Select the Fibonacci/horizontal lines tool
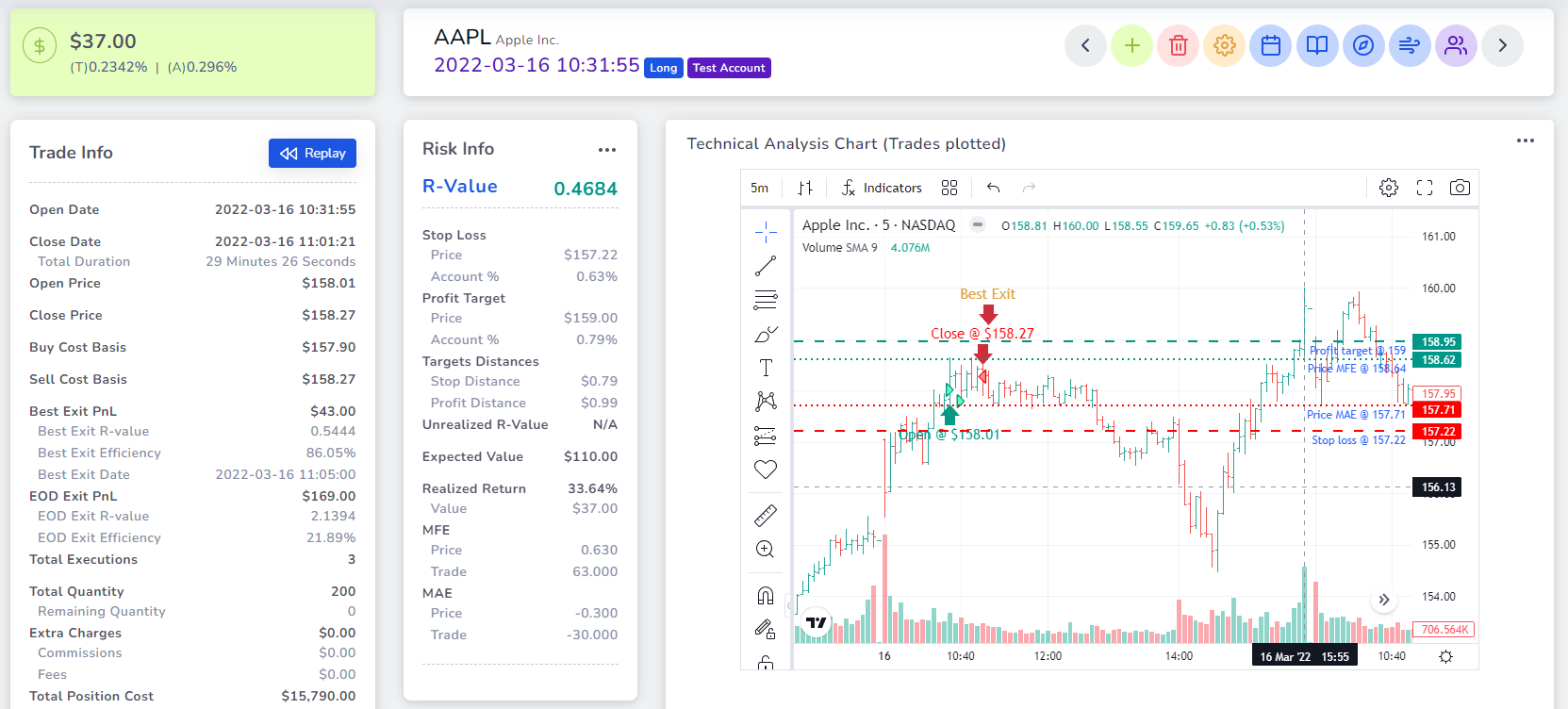Image resolution: width=1568 pixels, height=709 pixels. click(x=766, y=300)
